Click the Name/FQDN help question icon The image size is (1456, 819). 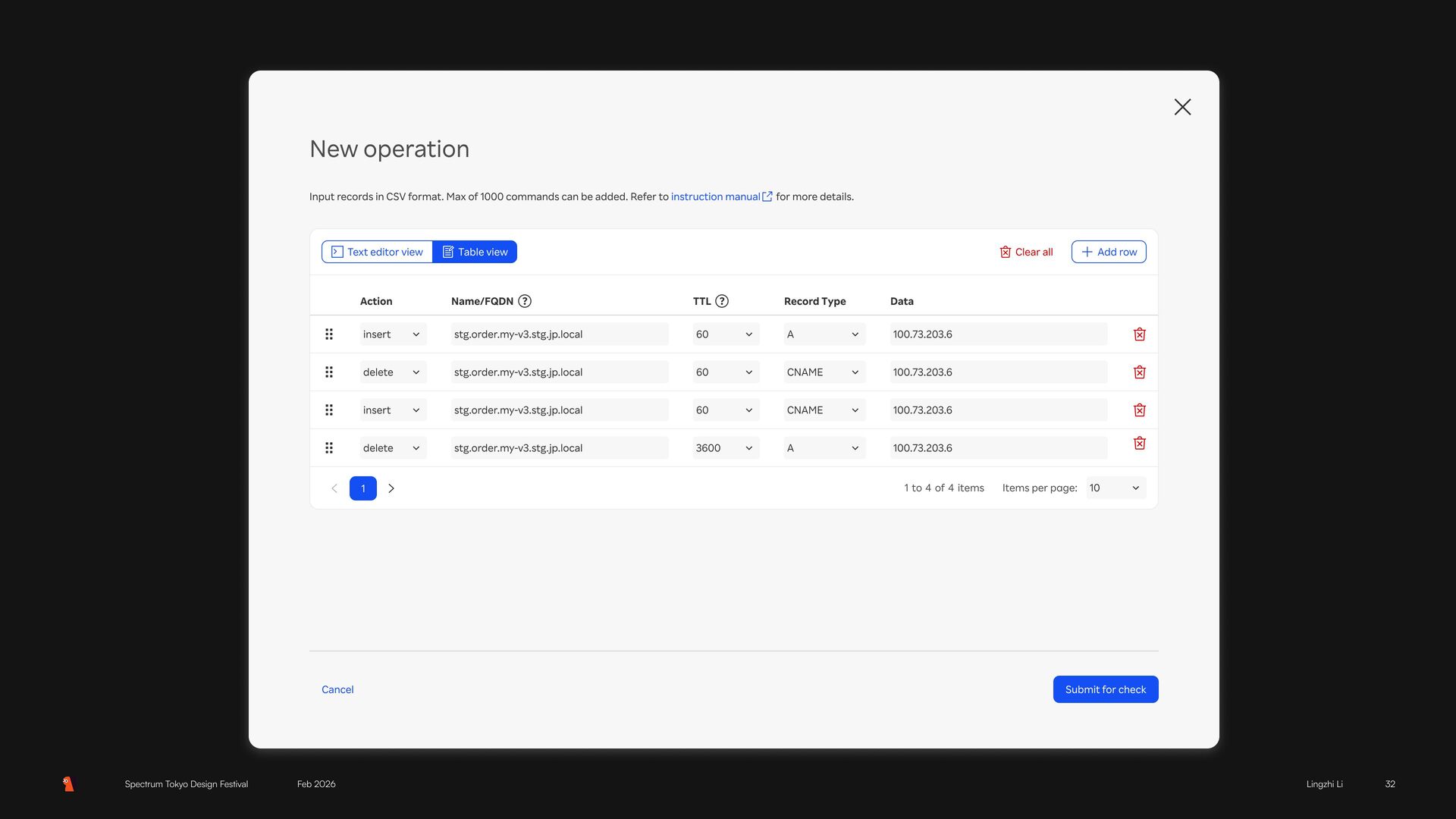[524, 301]
